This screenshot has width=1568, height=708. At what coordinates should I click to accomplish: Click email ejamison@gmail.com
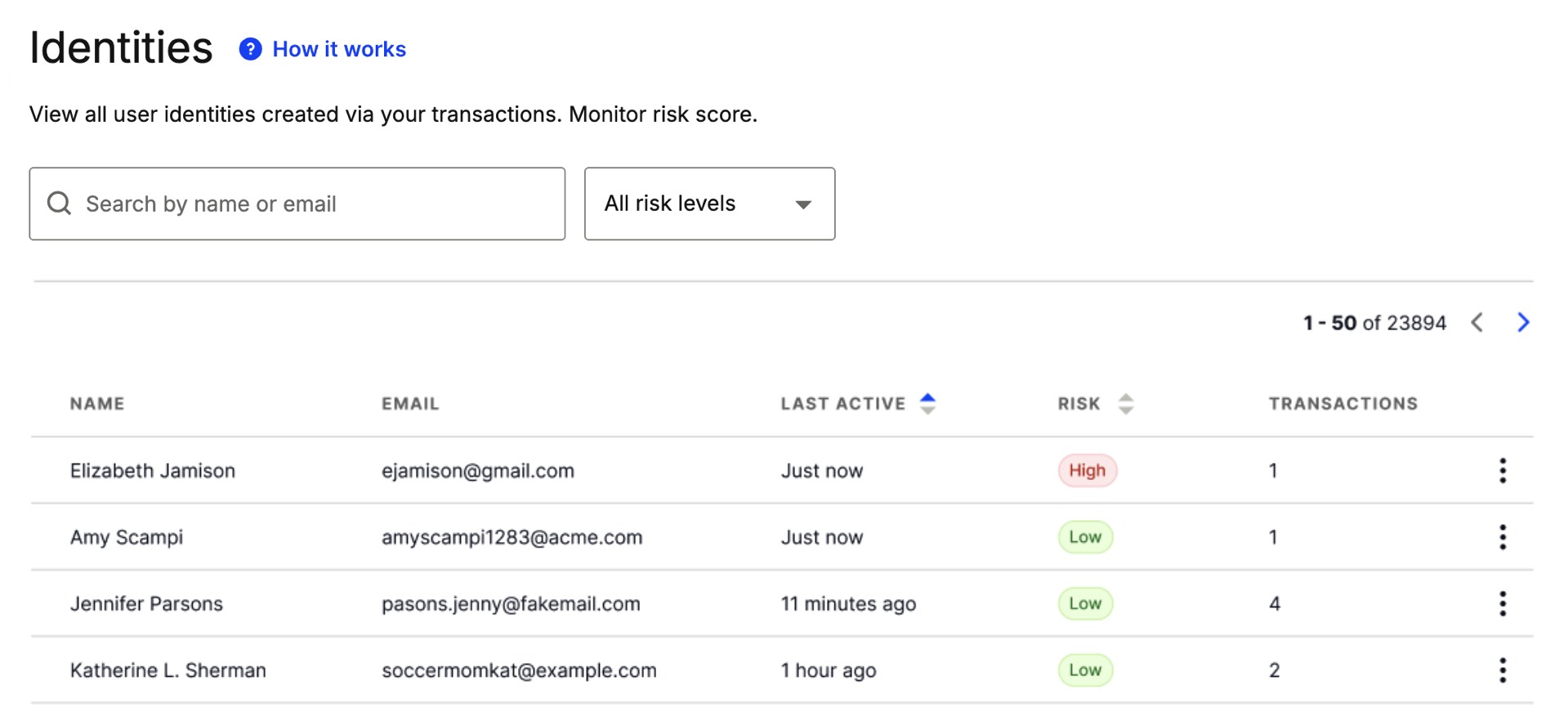[478, 471]
